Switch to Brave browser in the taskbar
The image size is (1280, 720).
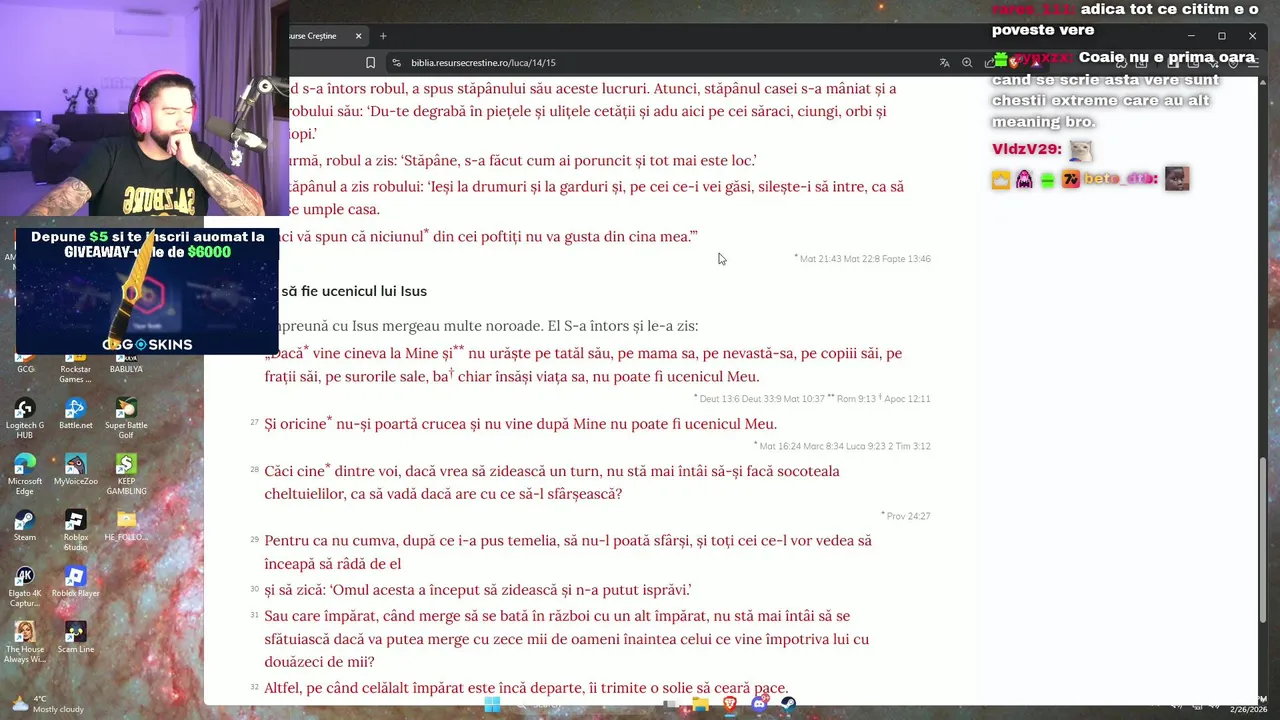[730, 705]
